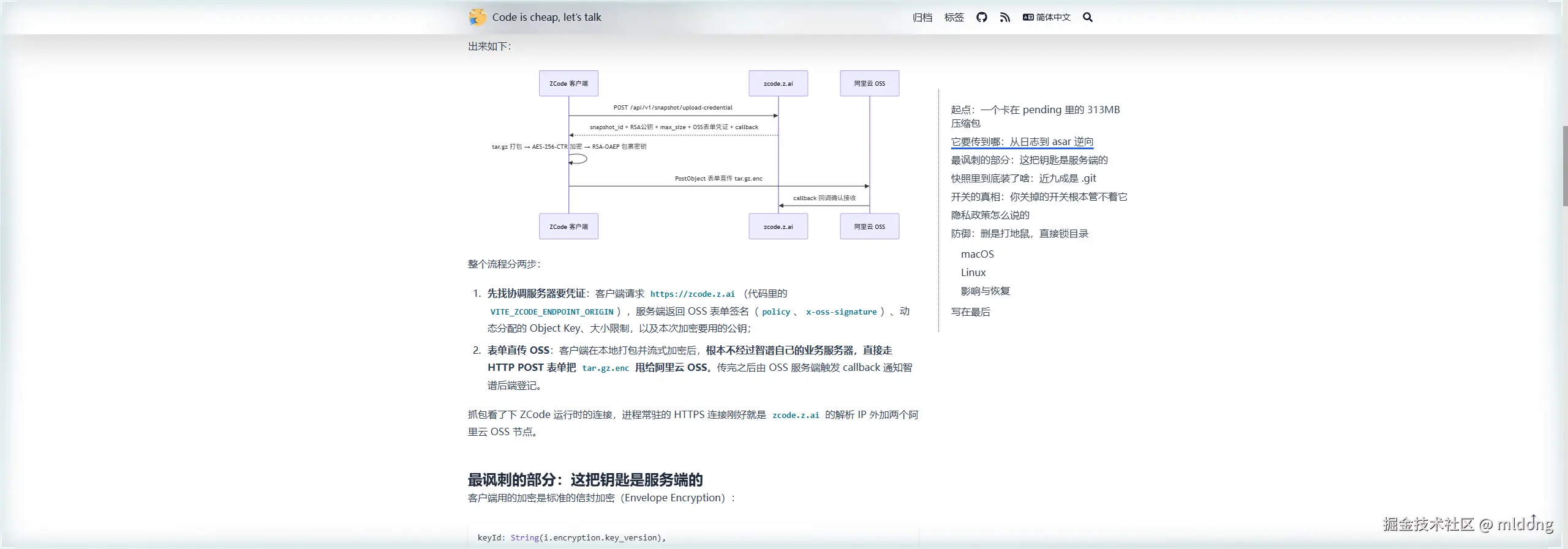Click the 最讽刺的部分 article heading
1568x549 pixels.
(x=585, y=479)
